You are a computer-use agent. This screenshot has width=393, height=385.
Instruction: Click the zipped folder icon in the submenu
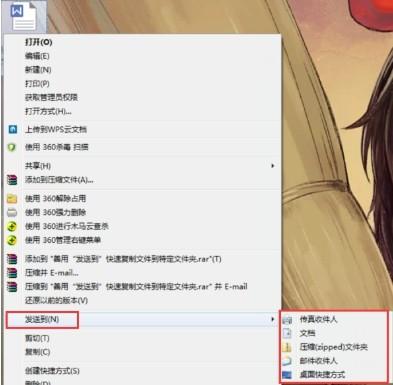tap(287, 347)
